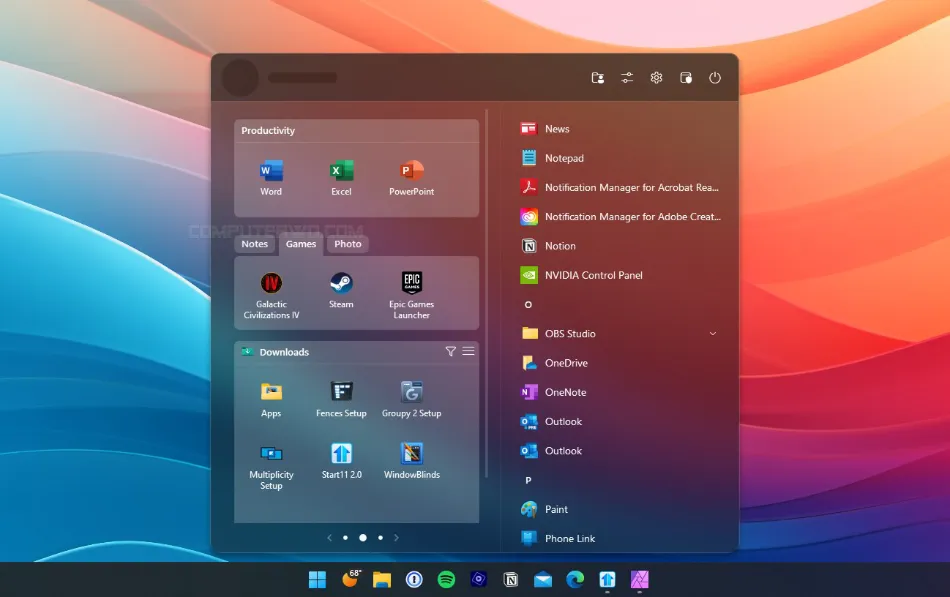
Task: Click the Downloads group title
Action: pos(284,352)
